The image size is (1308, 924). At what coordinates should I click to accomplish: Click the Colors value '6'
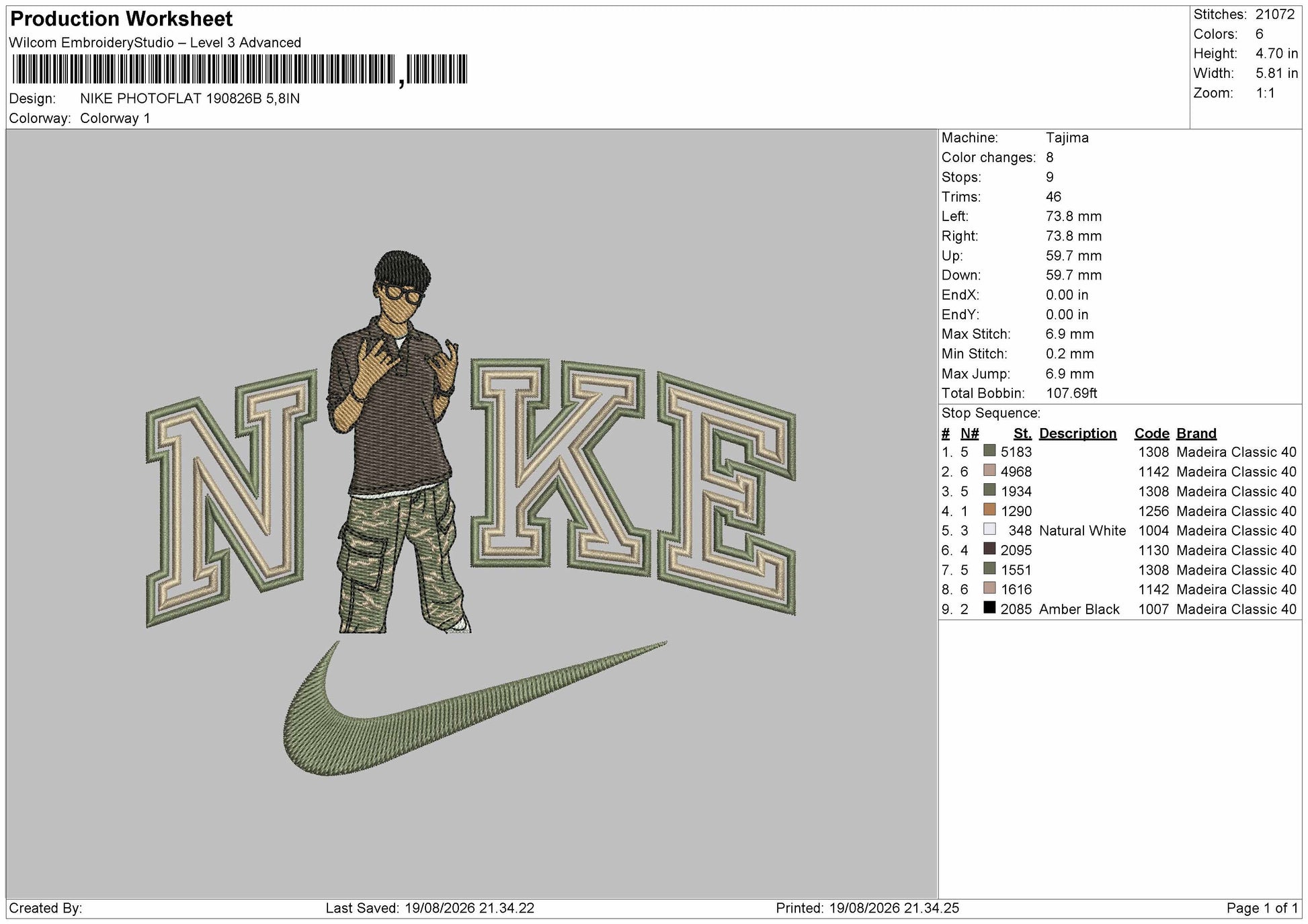click(x=1260, y=34)
